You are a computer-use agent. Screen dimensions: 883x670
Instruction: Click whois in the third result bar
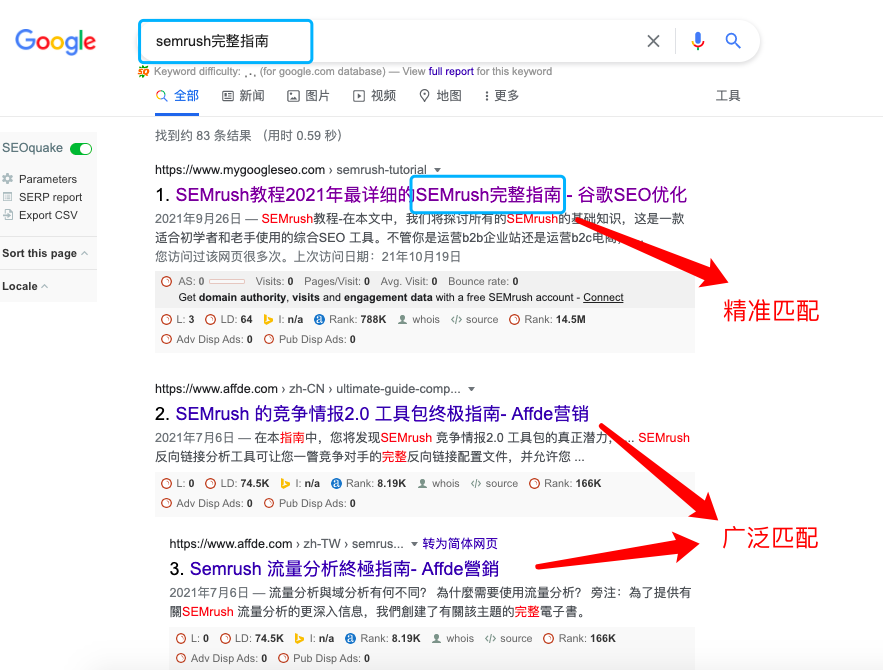click(453, 638)
